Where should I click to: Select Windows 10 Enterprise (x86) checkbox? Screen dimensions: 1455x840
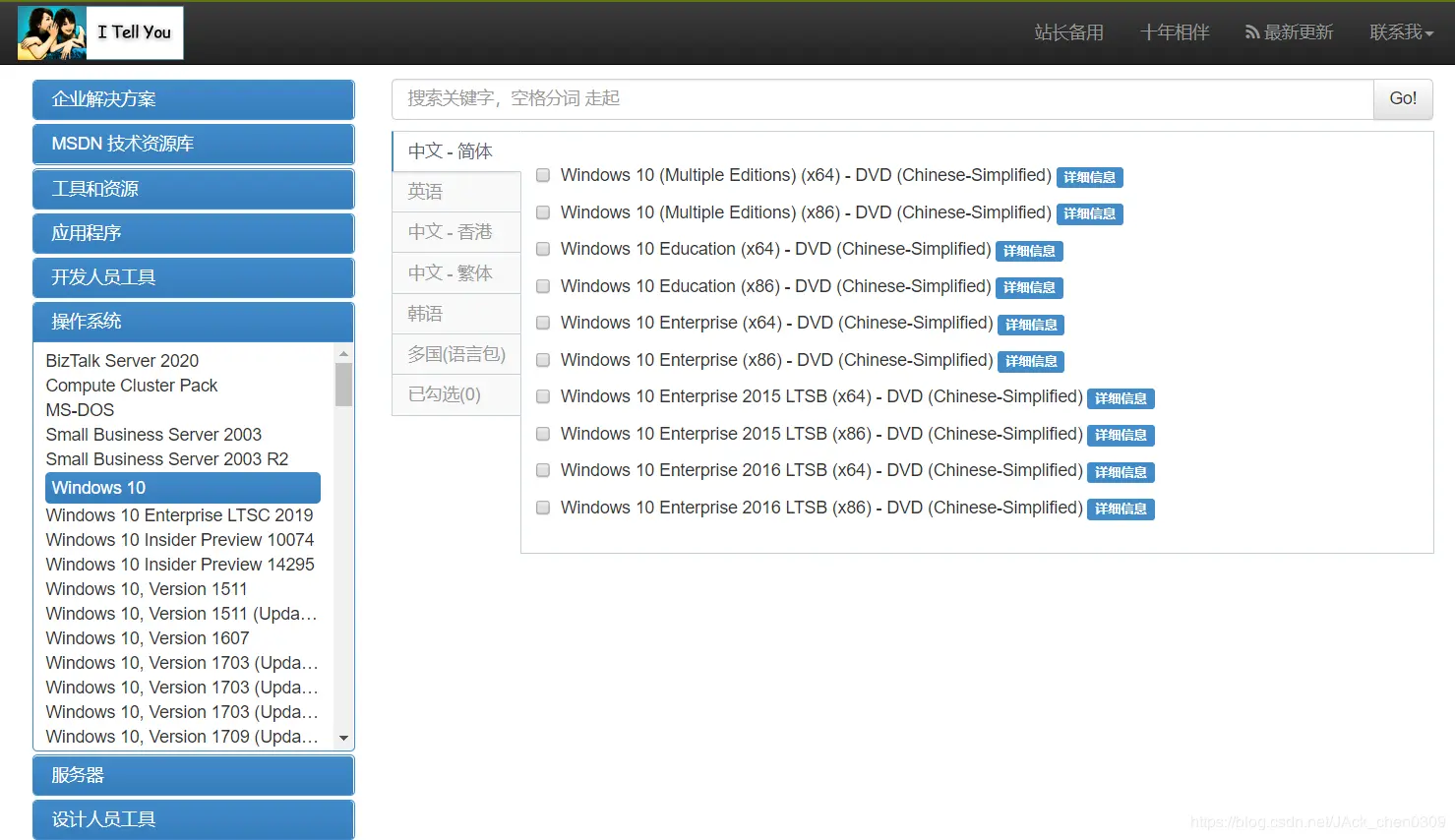pyautogui.click(x=543, y=360)
